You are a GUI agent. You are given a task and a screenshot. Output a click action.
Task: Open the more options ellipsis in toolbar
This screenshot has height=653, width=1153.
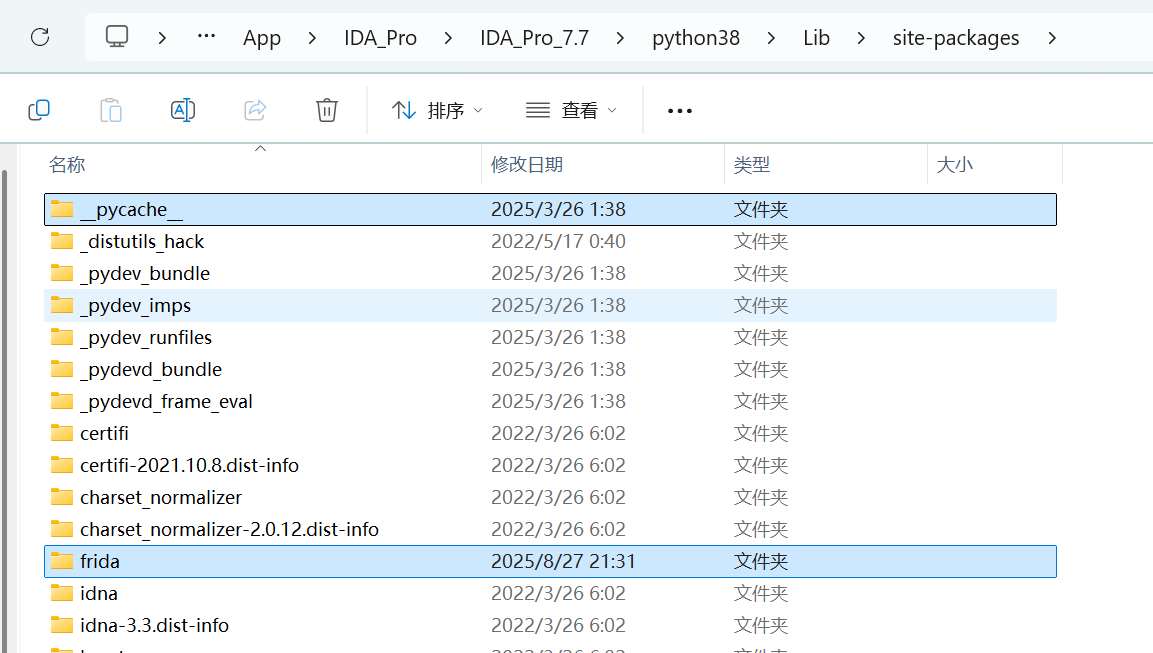point(679,111)
